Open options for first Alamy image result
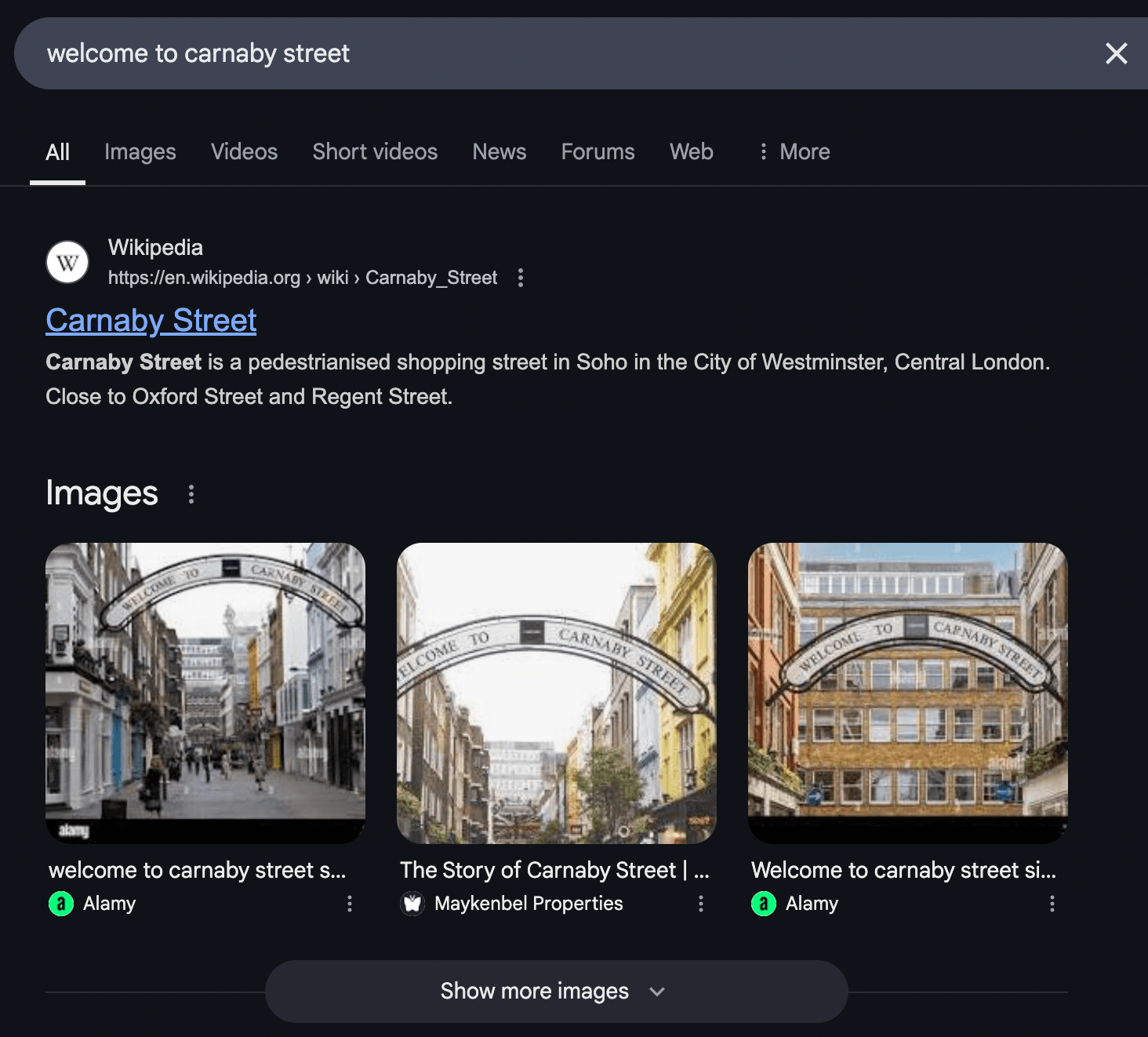Viewport: 1148px width, 1037px height. (350, 904)
